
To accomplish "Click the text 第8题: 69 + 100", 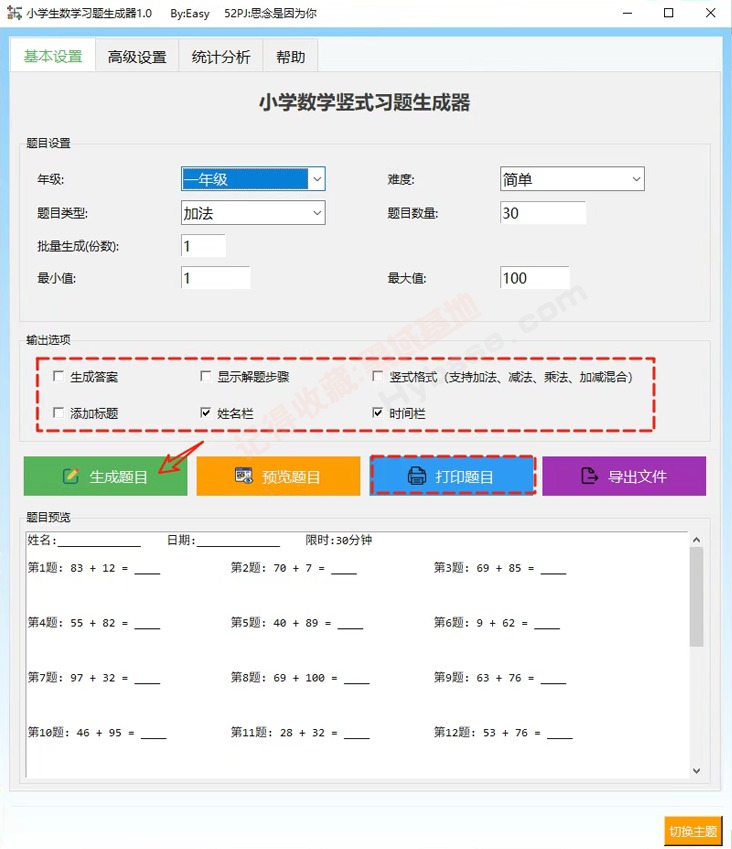I will [x=278, y=678].
